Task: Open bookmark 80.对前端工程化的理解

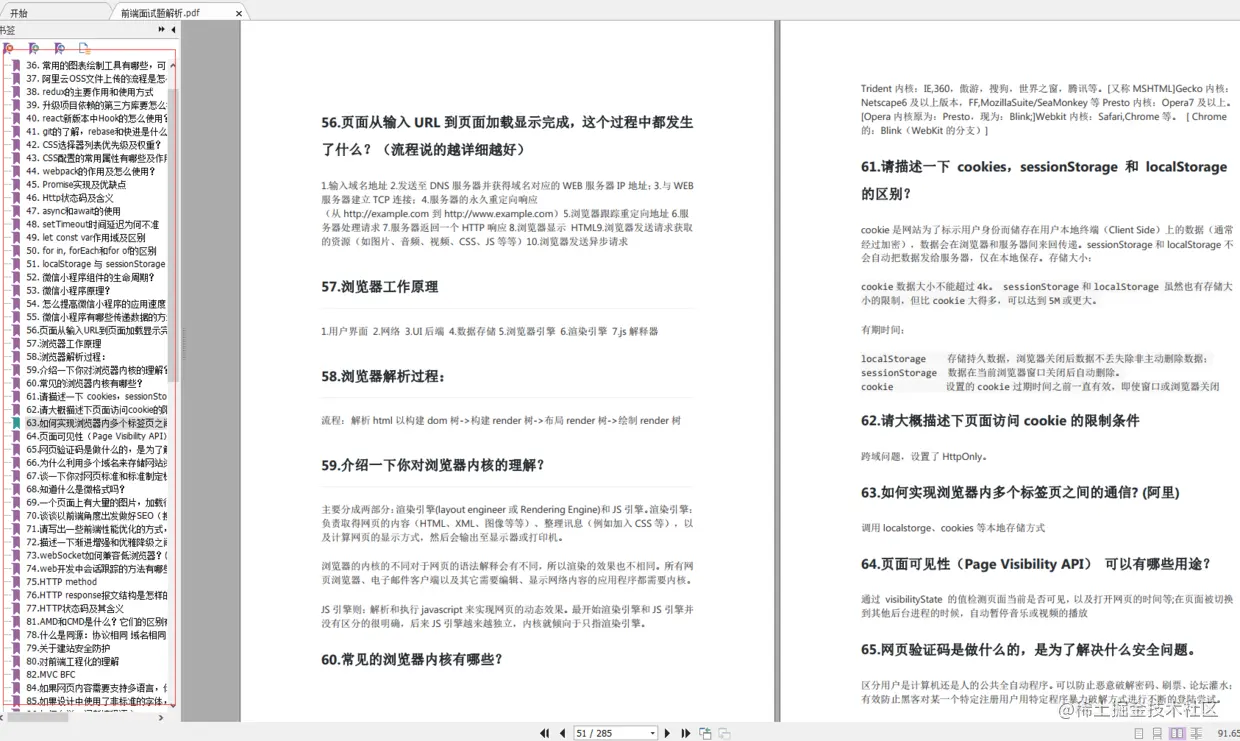Action: 72,661
